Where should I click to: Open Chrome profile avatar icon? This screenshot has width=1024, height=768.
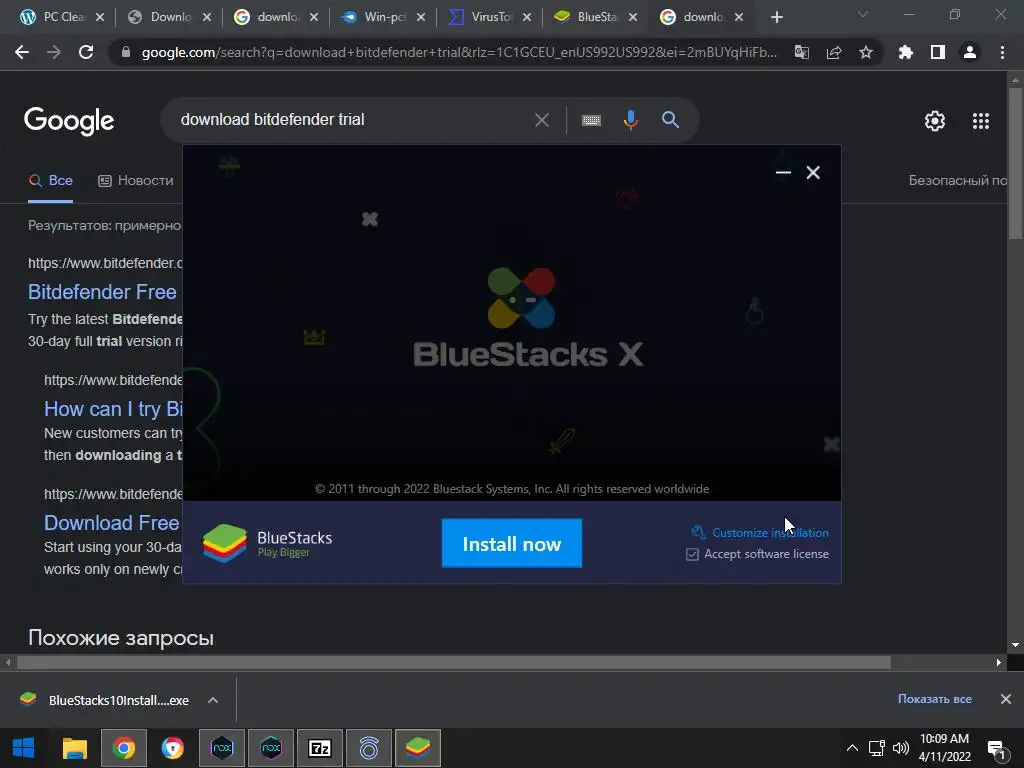pyautogui.click(x=970, y=52)
